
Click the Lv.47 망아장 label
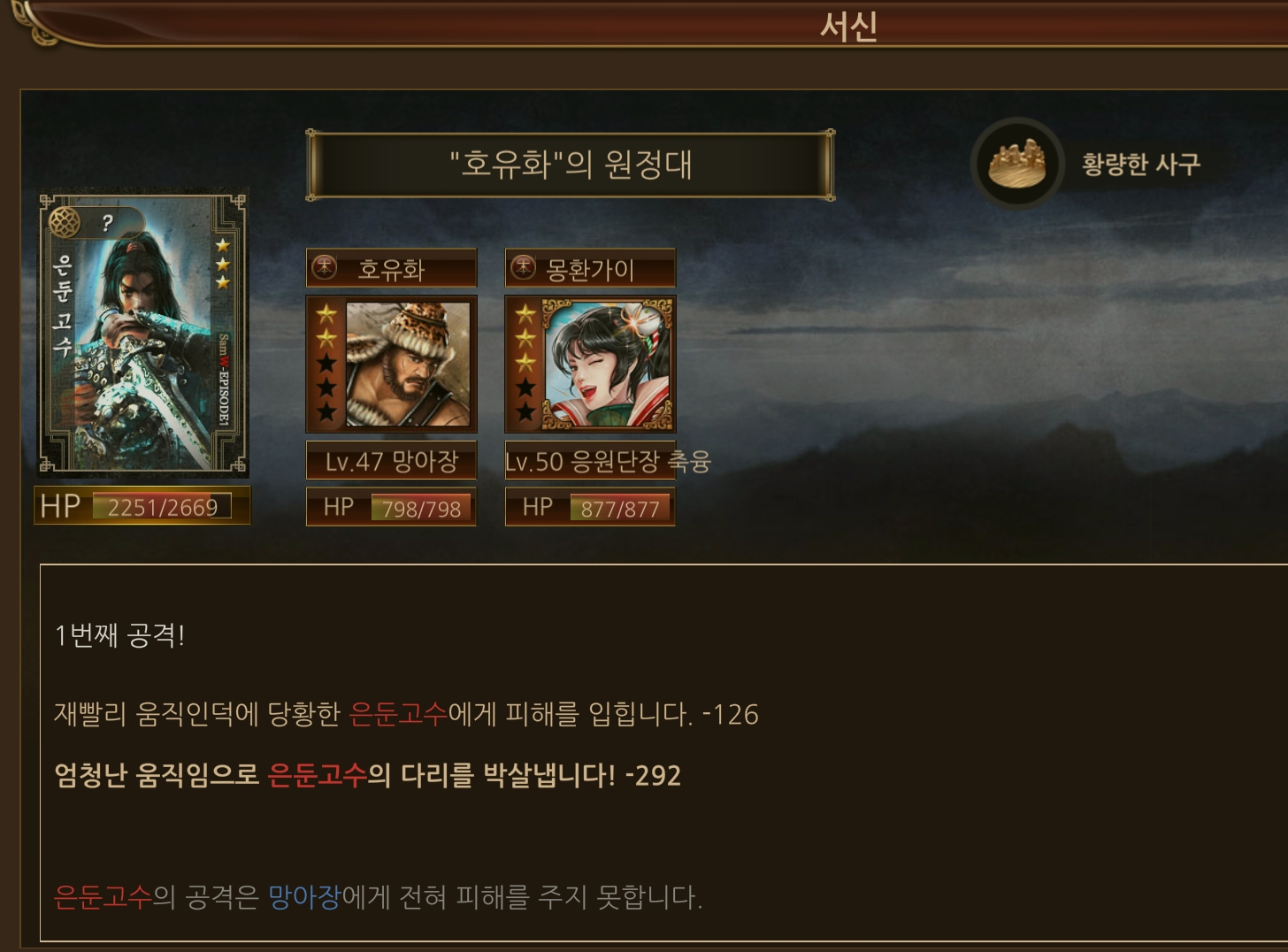391,460
